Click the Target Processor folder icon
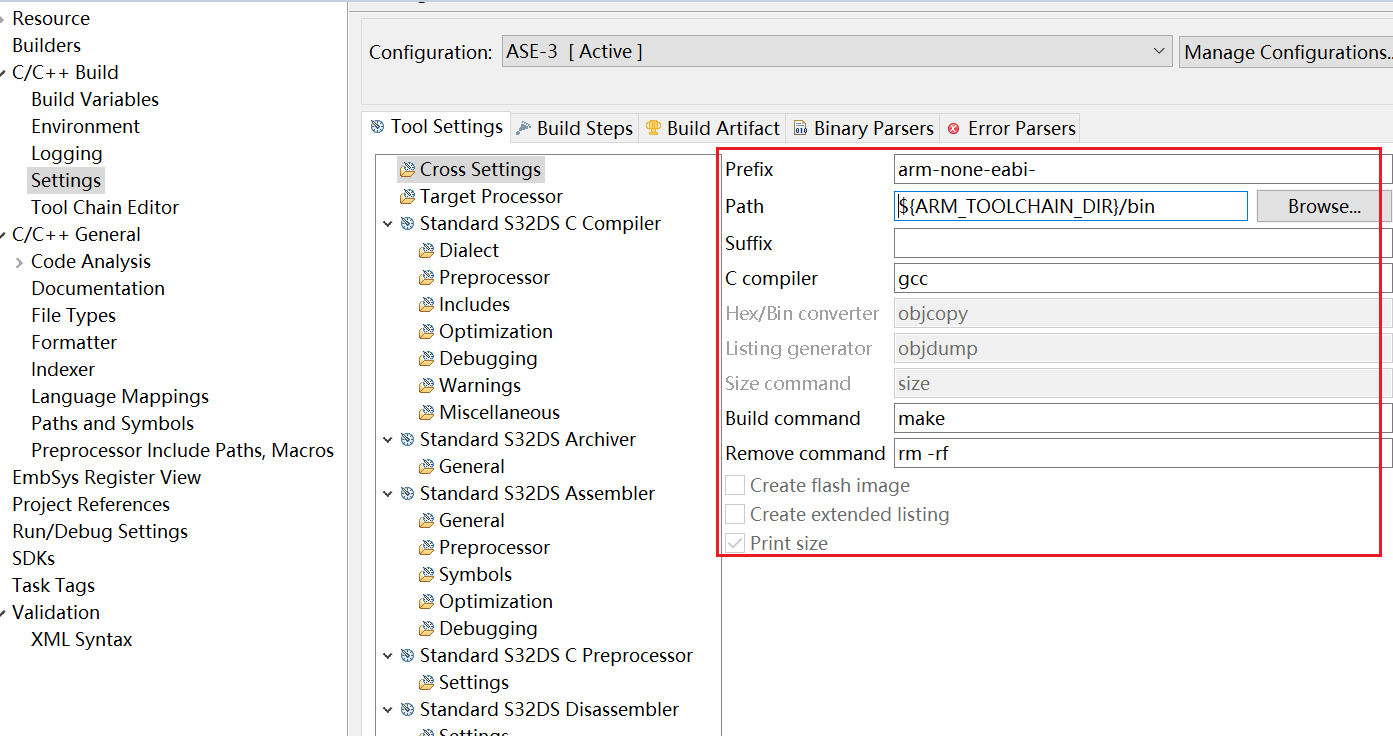Viewport: 1393px width, 736px height. (407, 197)
